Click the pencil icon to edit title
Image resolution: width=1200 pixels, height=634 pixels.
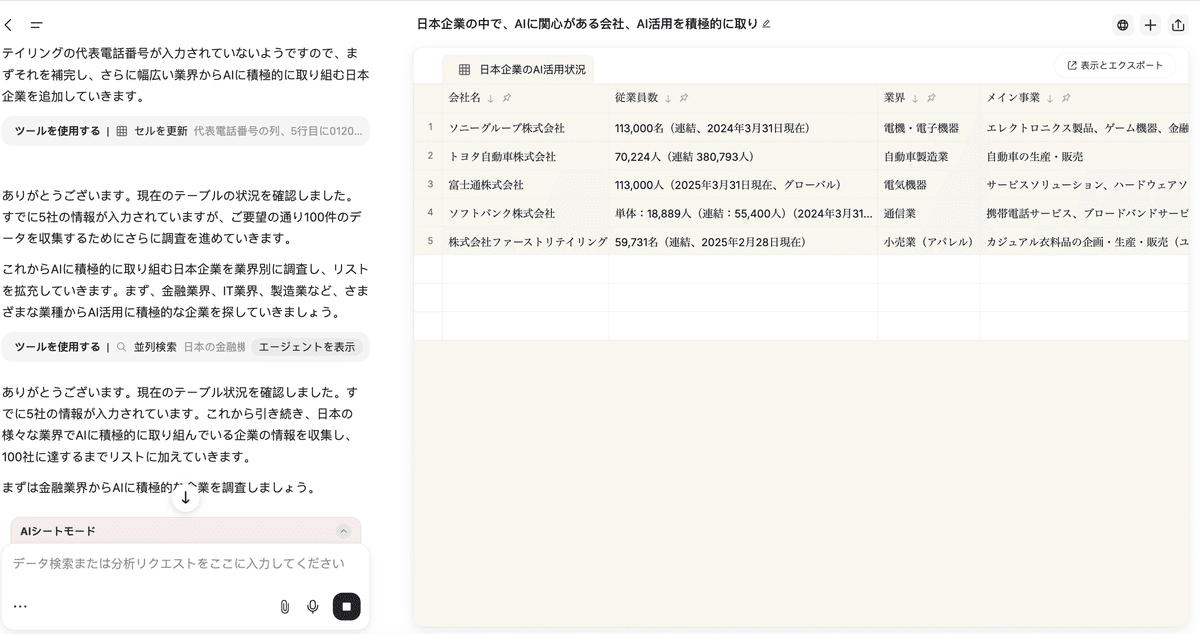767,24
